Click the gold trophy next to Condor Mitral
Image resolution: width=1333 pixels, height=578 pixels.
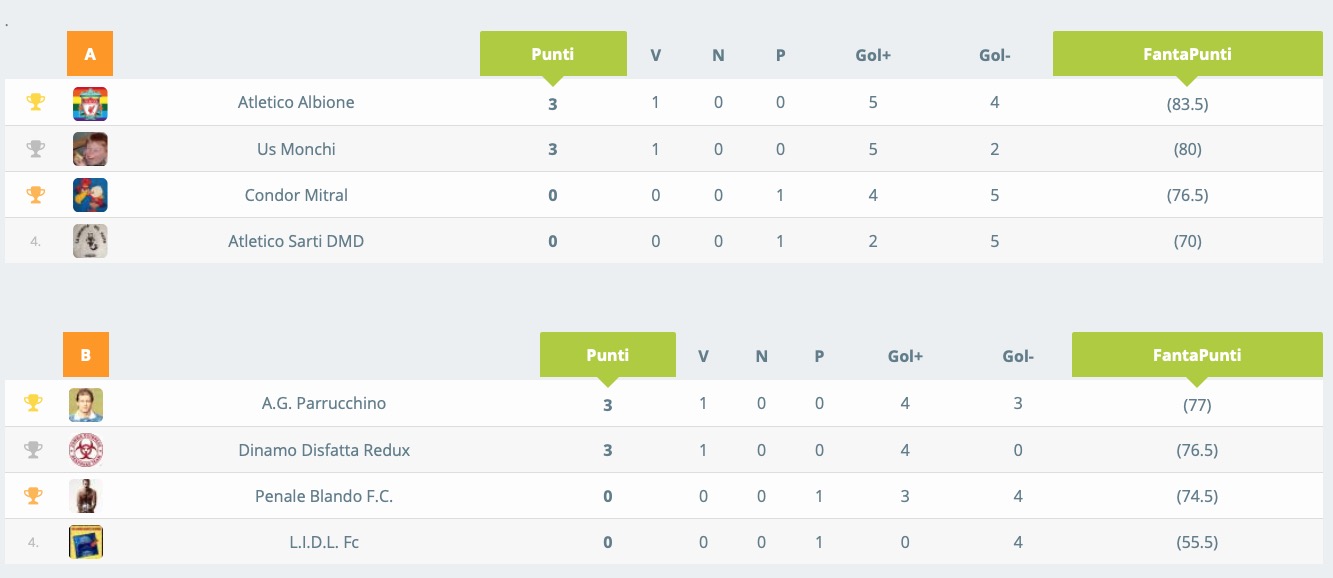[35, 195]
